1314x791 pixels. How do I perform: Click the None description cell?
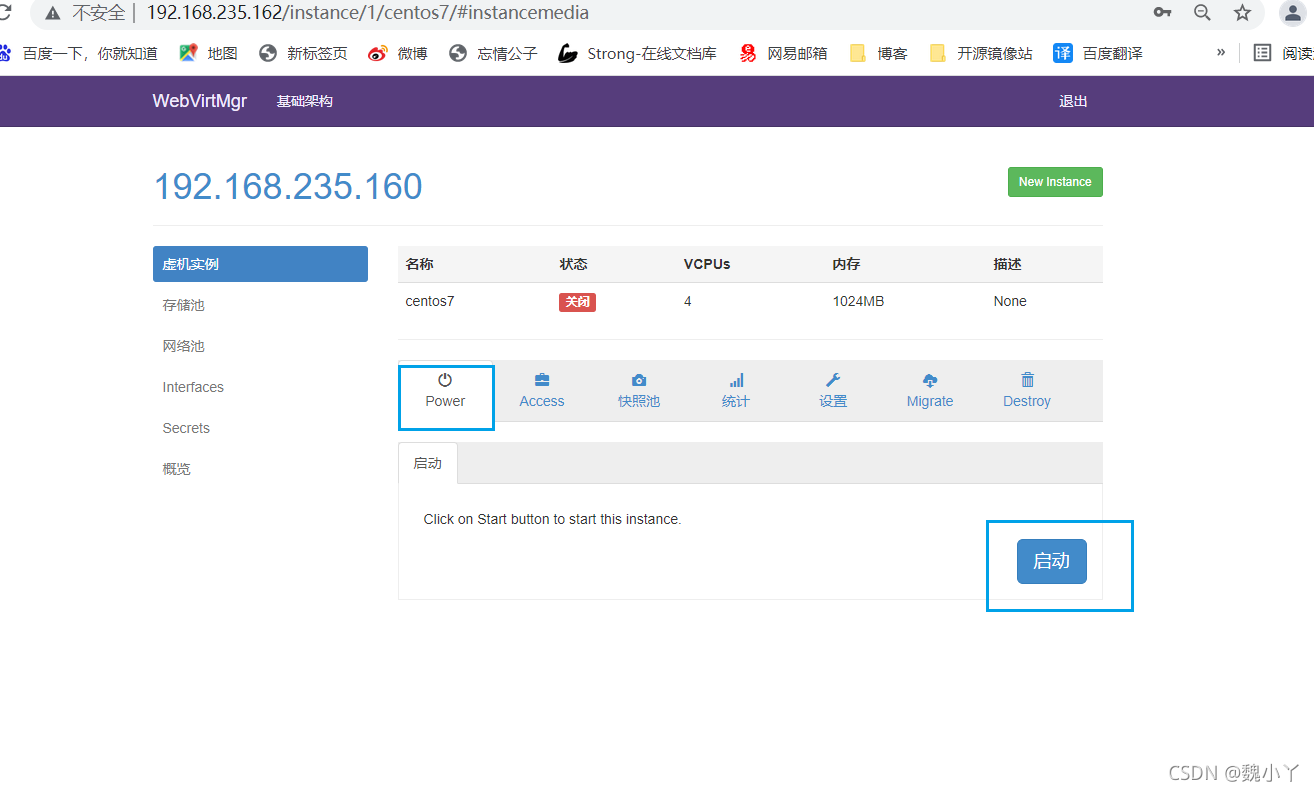tap(1010, 301)
